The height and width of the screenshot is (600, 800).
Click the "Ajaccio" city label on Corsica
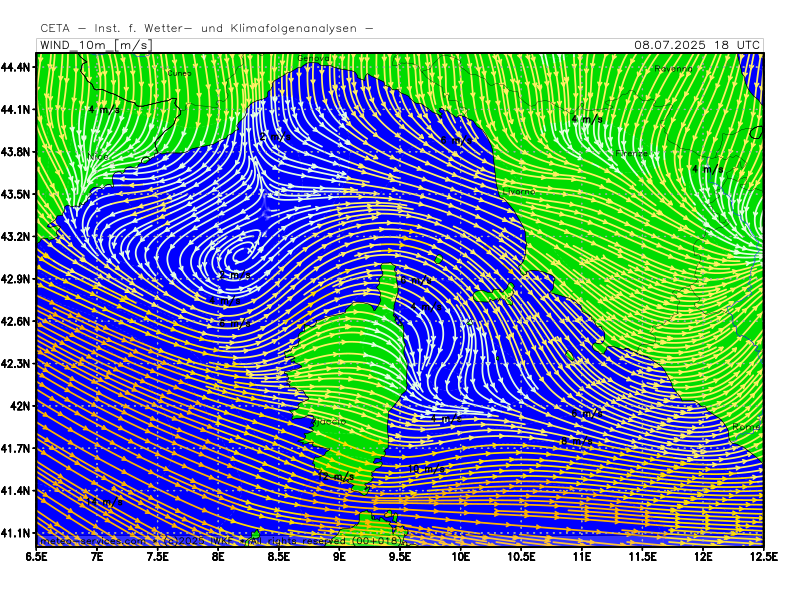[x=329, y=421]
